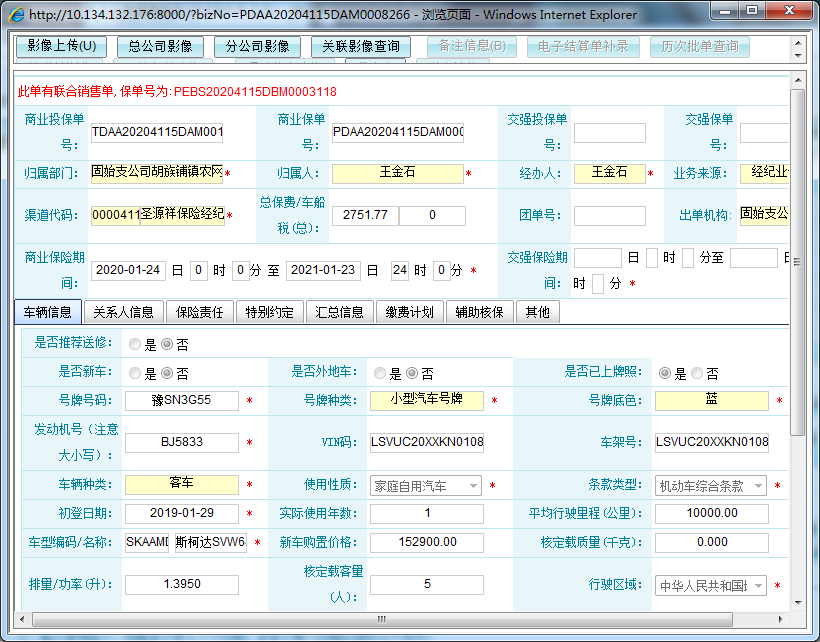Viewport: 820px width, 642px height.
Task: Click the 分公司影像 button
Action: pyautogui.click(x=257, y=46)
